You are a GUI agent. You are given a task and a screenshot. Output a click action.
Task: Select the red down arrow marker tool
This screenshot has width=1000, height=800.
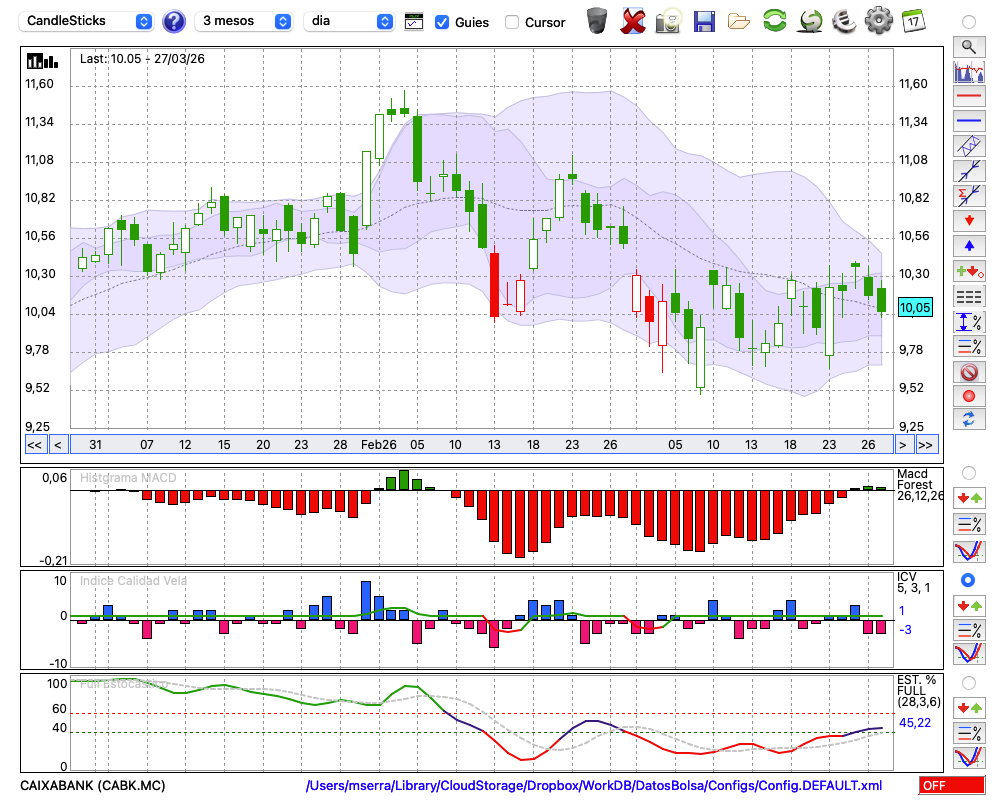point(968,220)
